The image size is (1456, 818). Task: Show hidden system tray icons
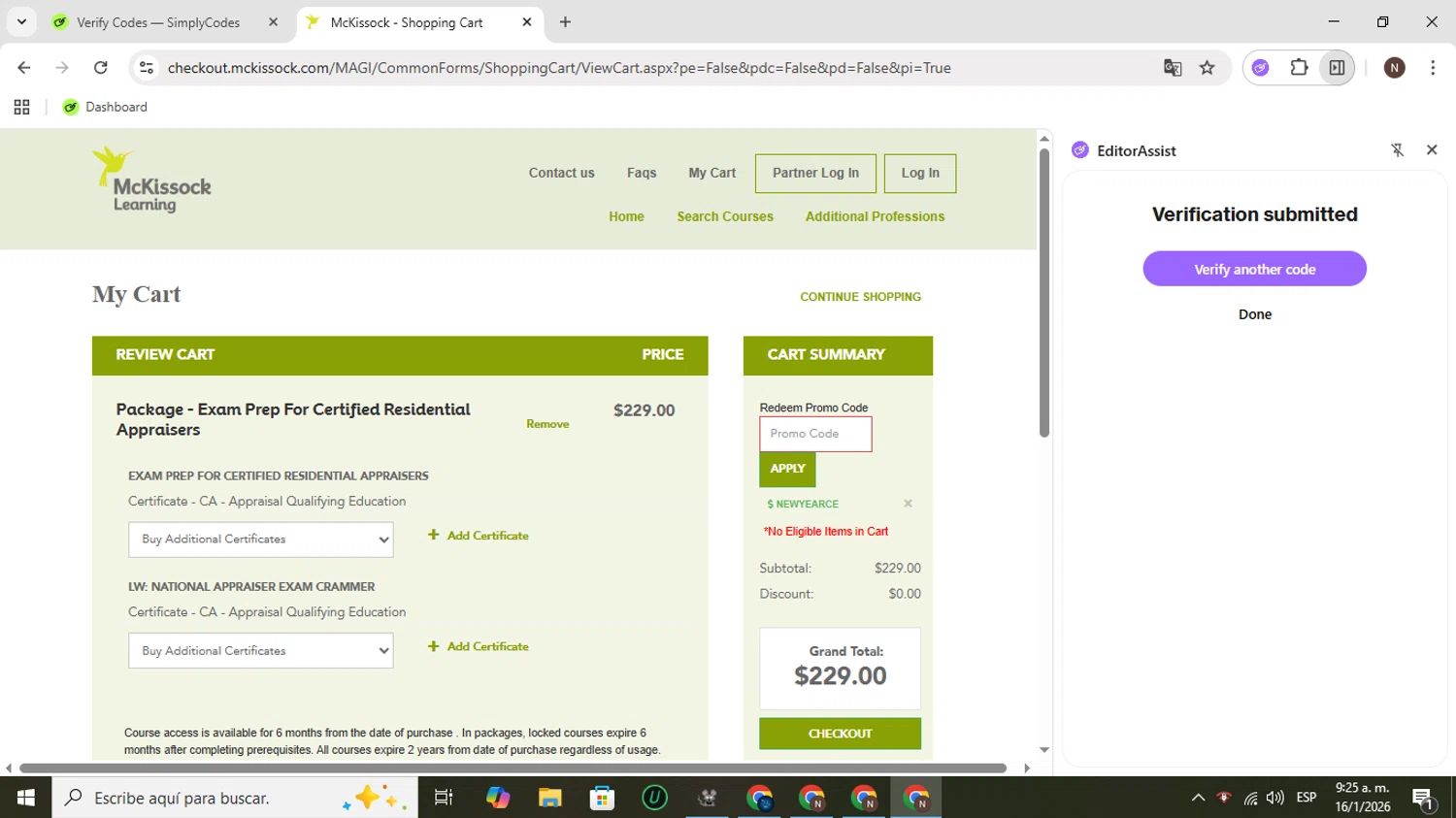pos(1198,798)
